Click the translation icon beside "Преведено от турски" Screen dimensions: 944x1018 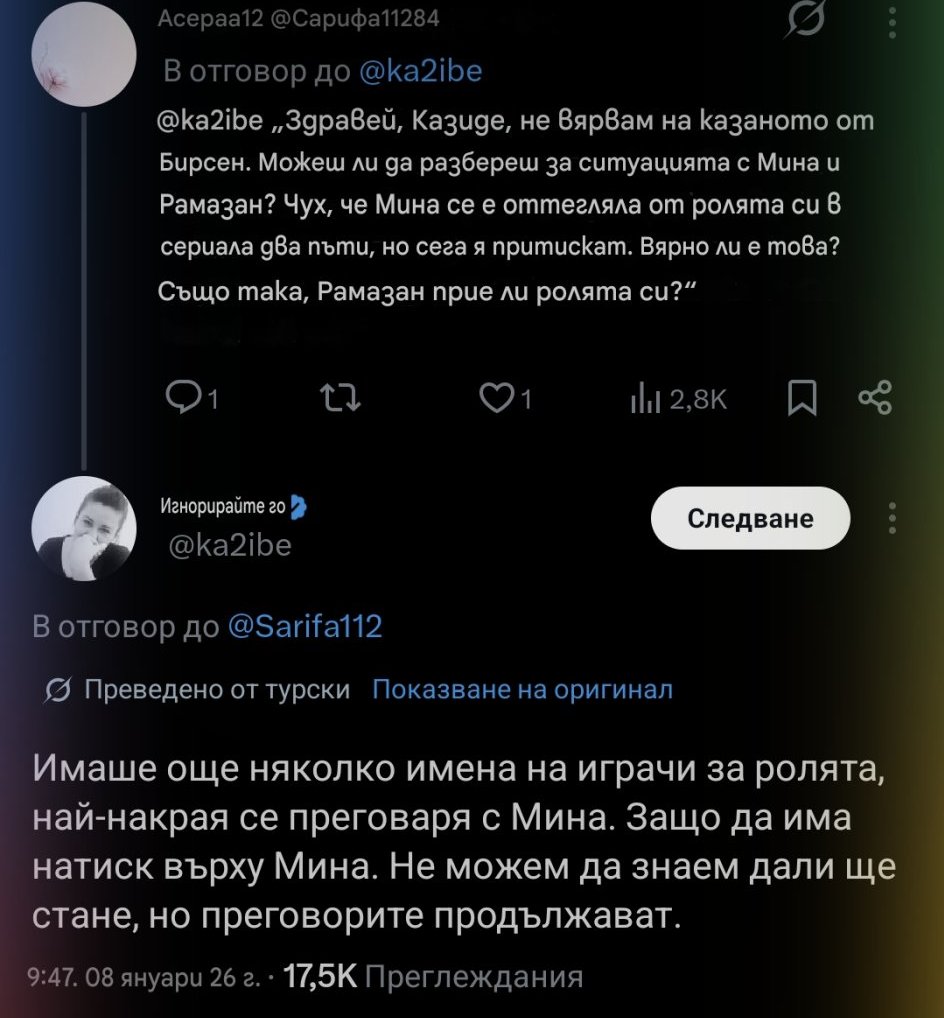[x=58, y=690]
